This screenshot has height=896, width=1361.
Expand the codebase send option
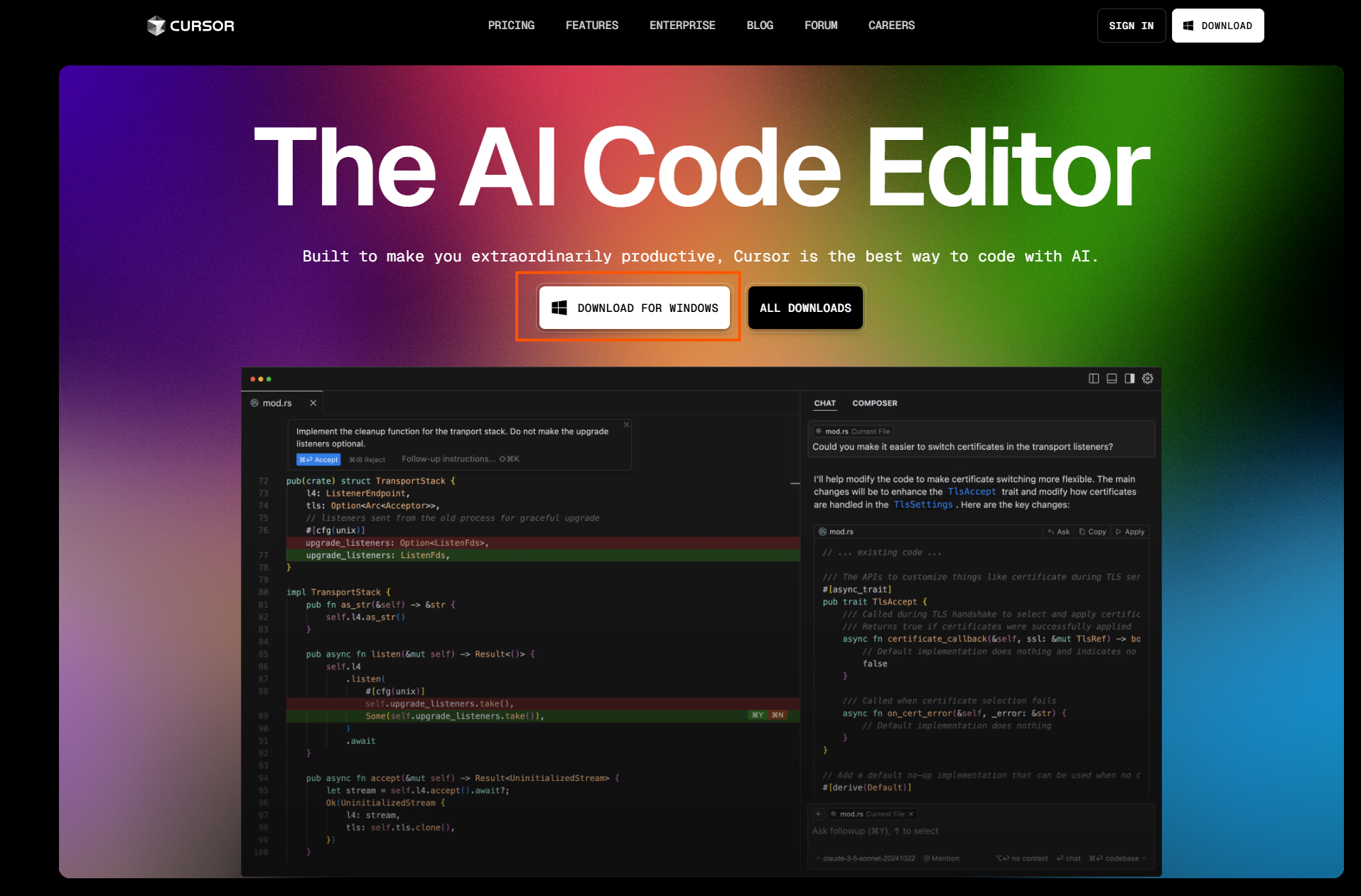pyautogui.click(x=1117, y=858)
